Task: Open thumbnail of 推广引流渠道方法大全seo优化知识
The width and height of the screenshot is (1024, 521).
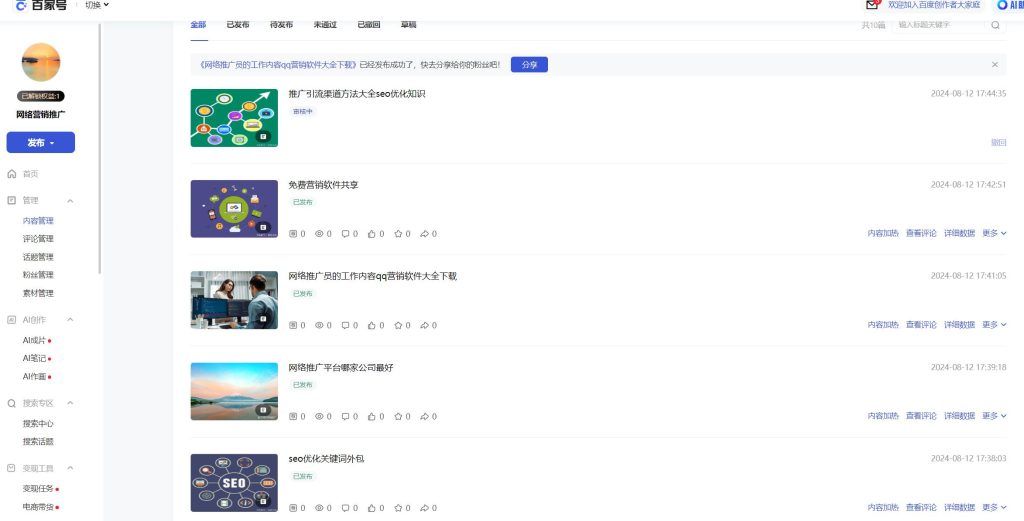Action: (x=234, y=118)
